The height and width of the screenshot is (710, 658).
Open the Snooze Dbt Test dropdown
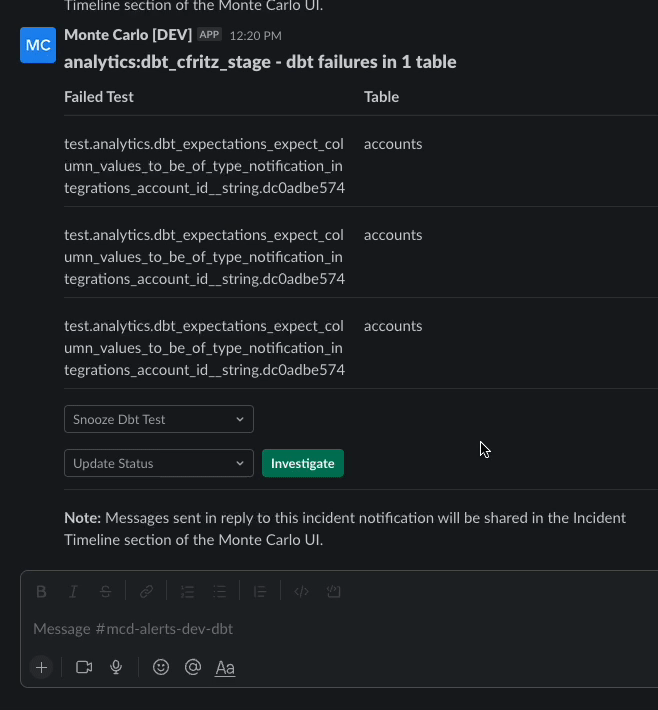coord(159,419)
